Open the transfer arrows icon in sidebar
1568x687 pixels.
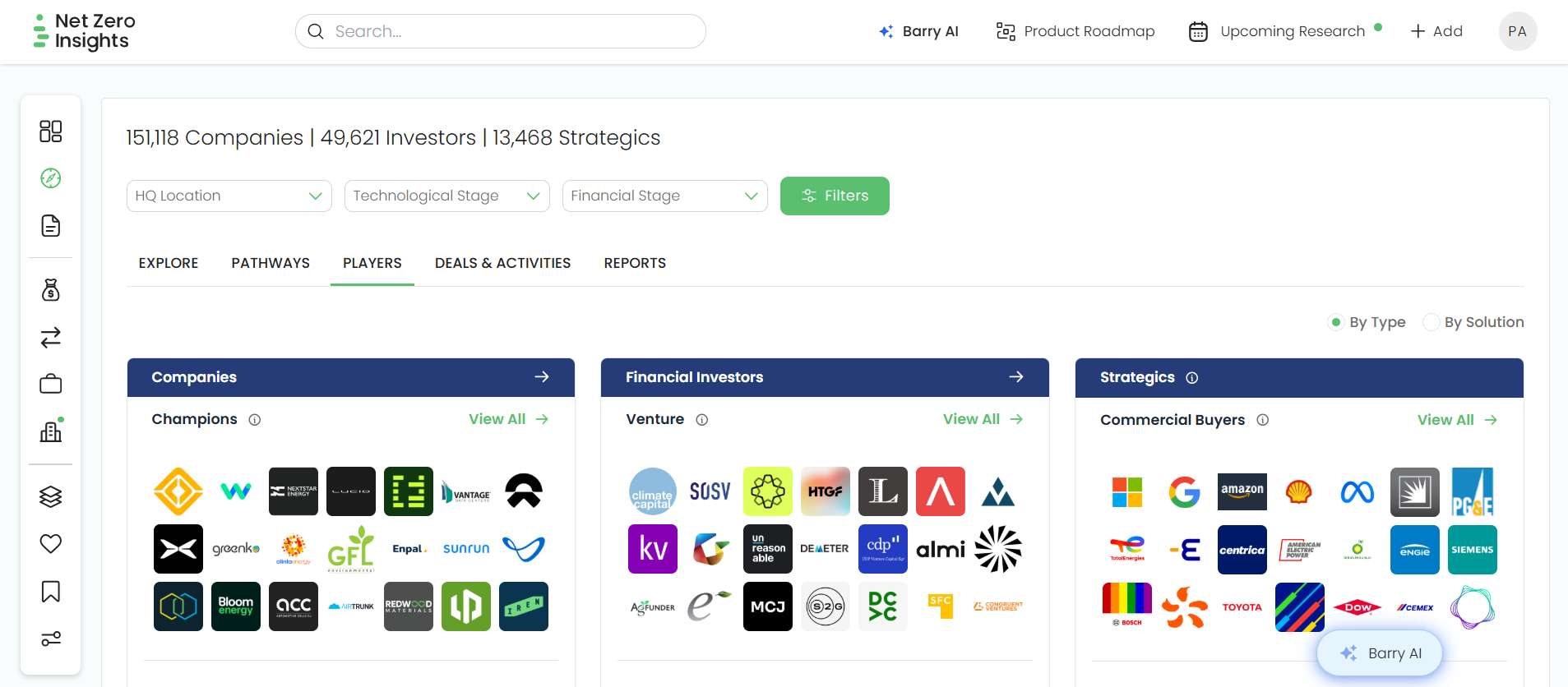[51, 337]
